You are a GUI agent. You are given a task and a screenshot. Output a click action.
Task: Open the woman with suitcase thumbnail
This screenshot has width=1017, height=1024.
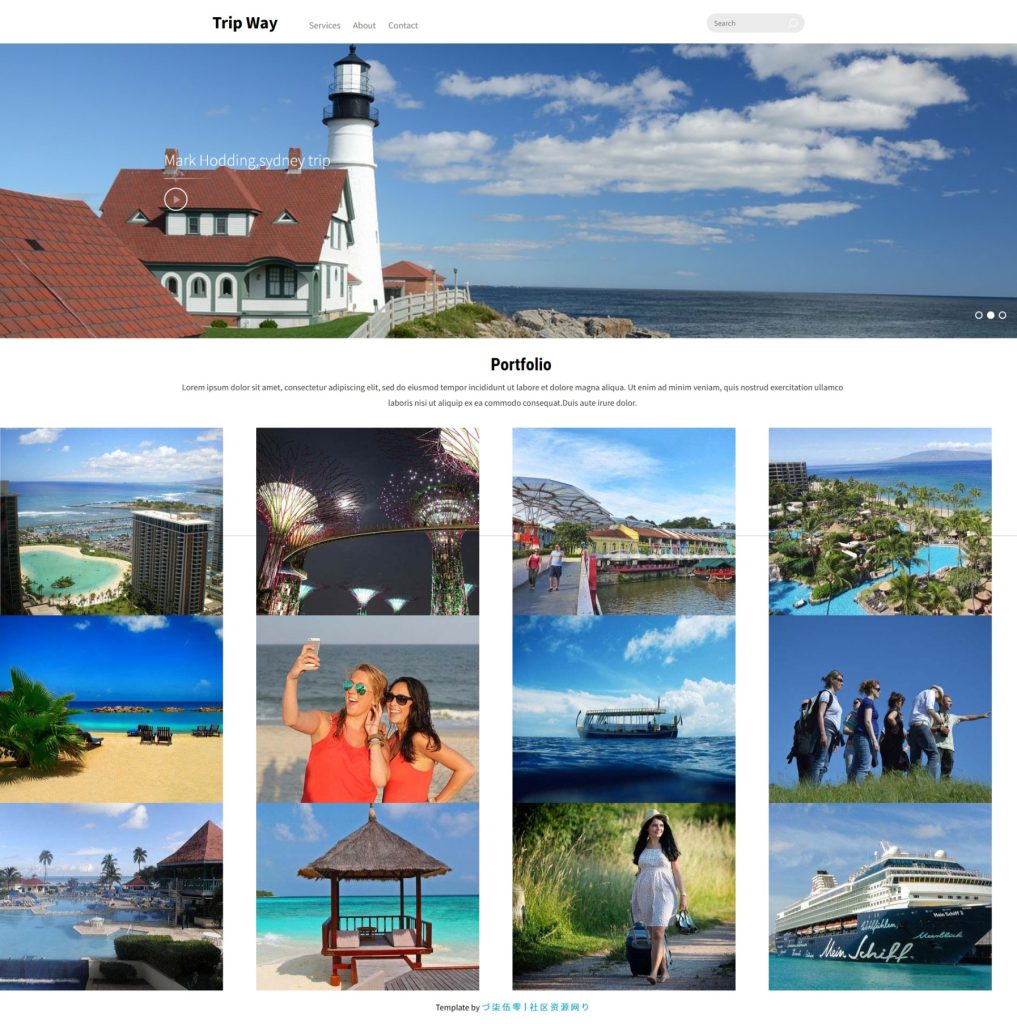(623, 897)
